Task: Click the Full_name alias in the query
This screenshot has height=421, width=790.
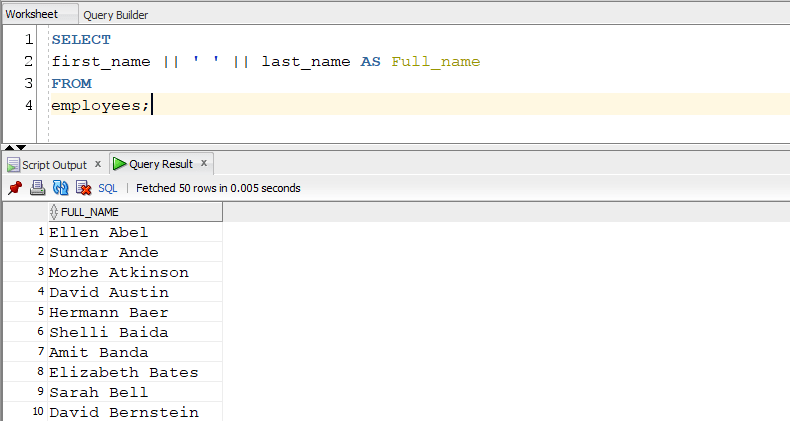Action: pos(435,62)
